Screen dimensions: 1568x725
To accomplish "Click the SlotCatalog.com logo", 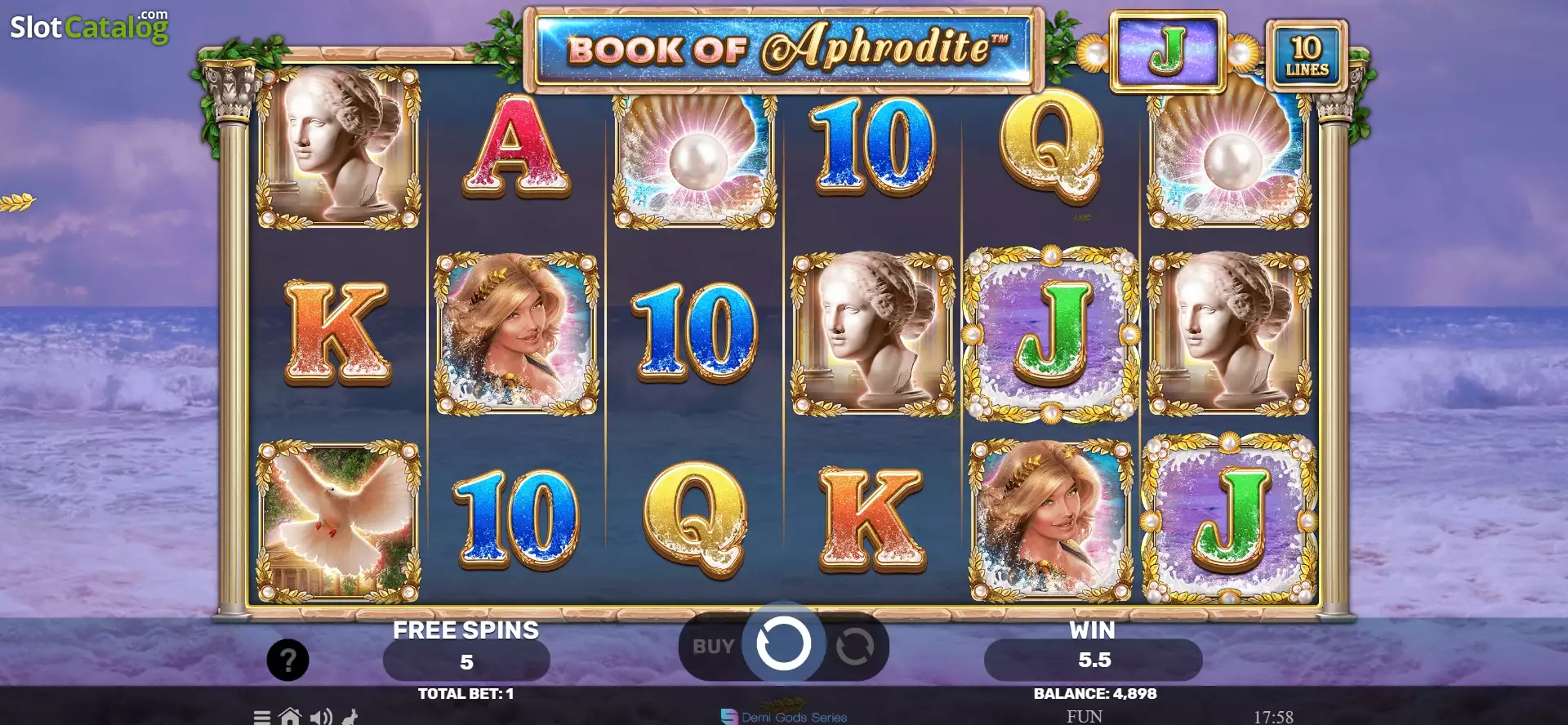I will pos(90,26).
